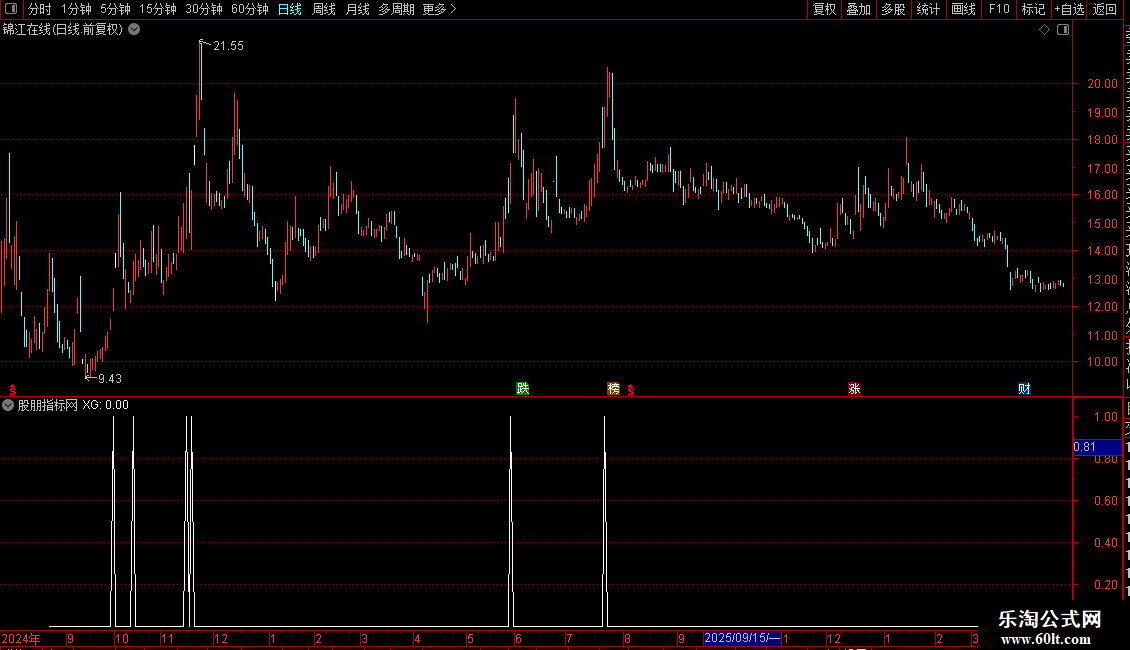The image size is (1130, 650).
Task: Toggle the side panel icon at chart top-right
Action: [x=1063, y=30]
